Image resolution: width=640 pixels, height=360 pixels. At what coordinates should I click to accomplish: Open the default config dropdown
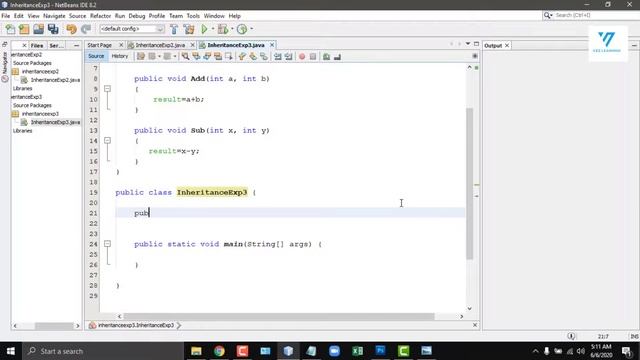(132, 29)
